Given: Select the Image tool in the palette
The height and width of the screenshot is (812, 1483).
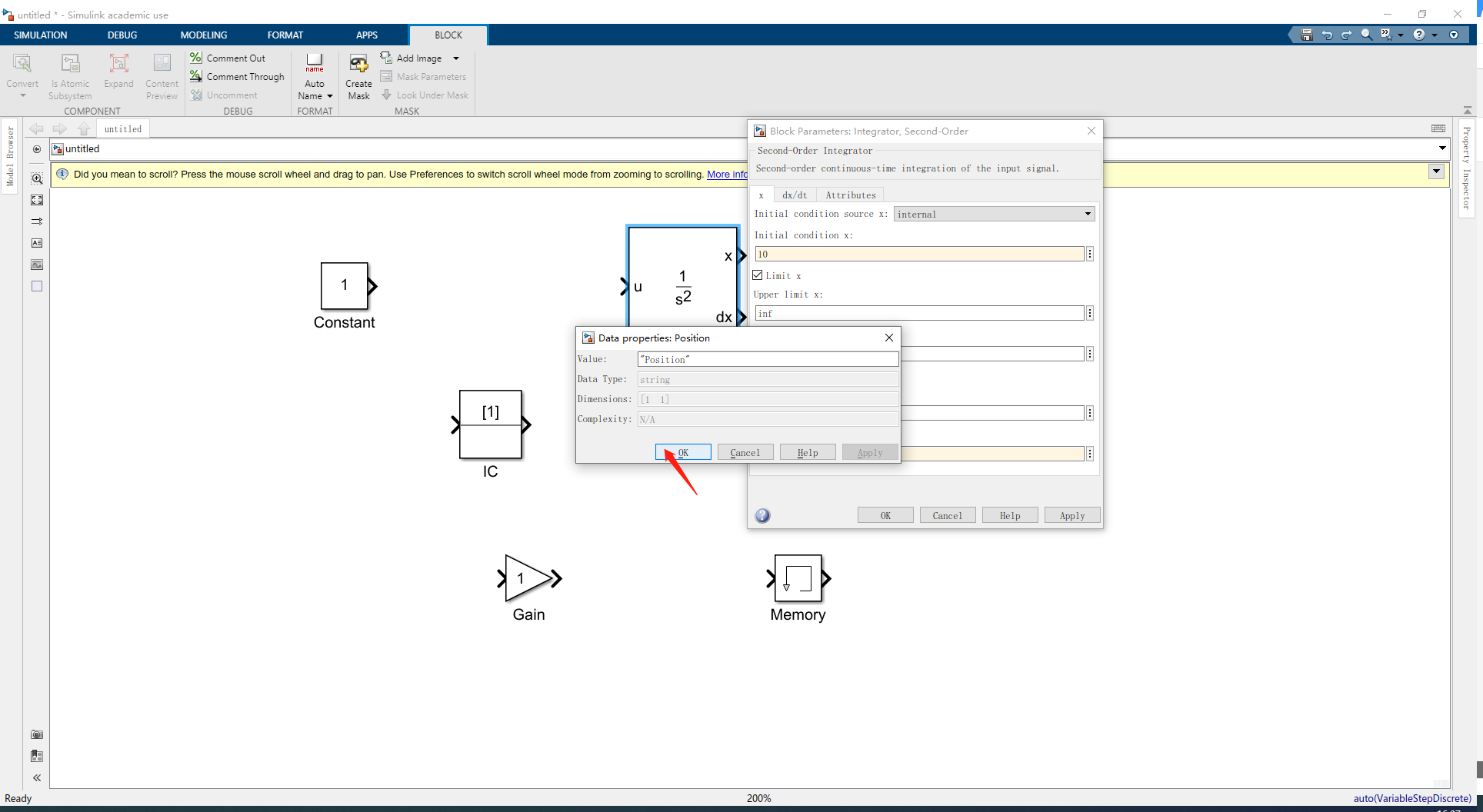Looking at the screenshot, I should [37, 265].
